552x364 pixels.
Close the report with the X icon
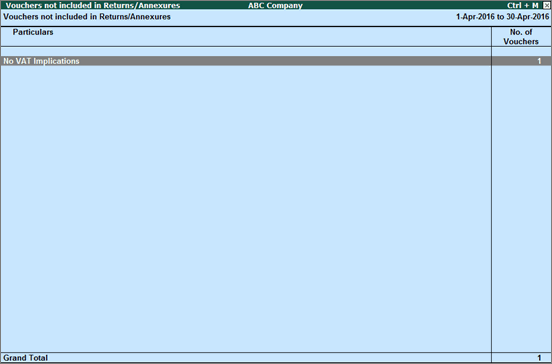point(546,5)
